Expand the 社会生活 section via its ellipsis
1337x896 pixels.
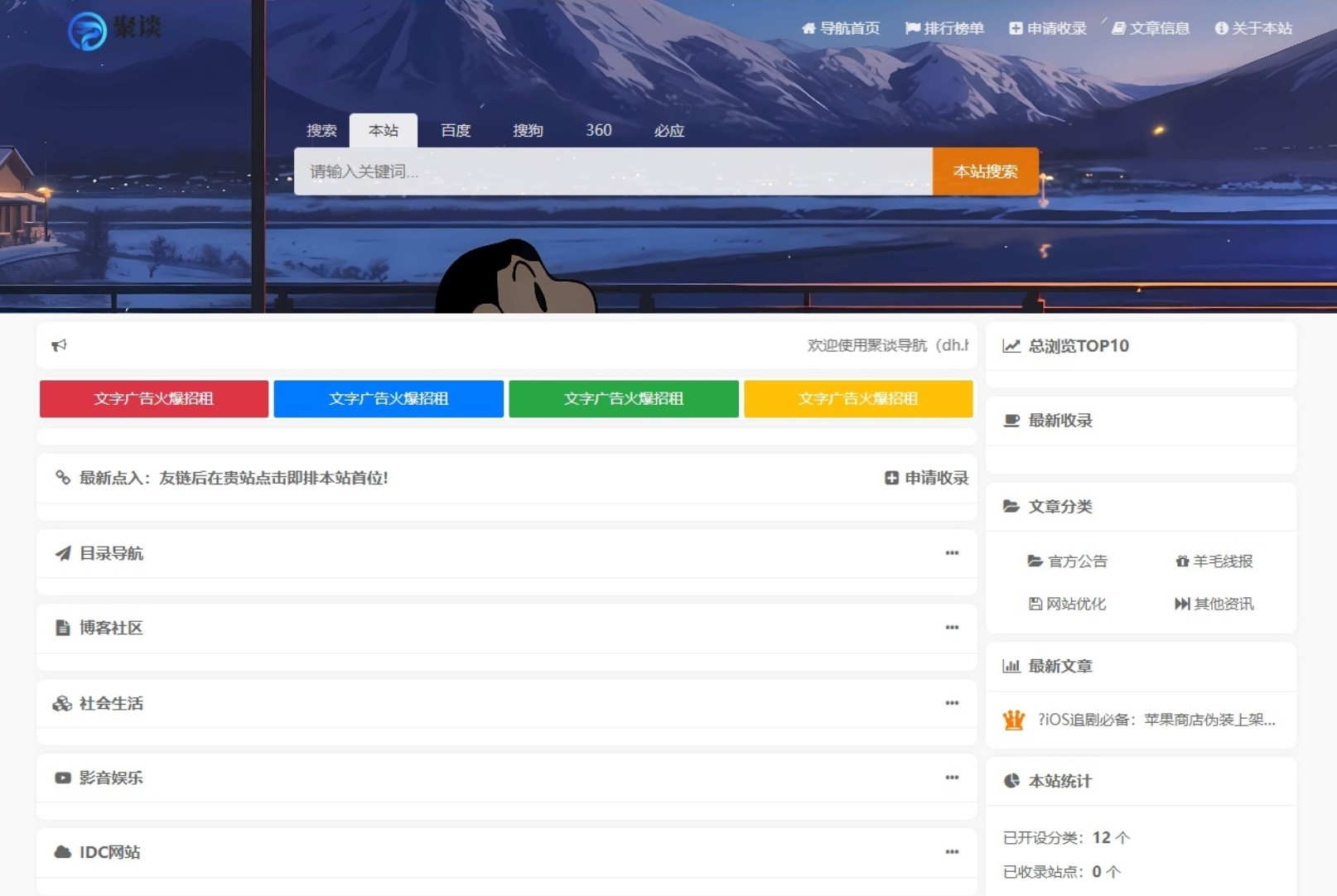point(952,703)
